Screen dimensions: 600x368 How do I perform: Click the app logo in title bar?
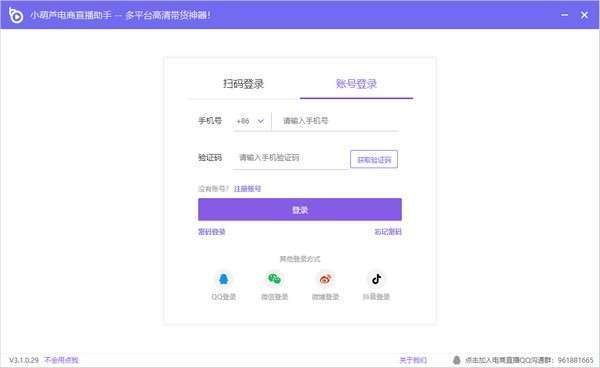click(x=16, y=15)
